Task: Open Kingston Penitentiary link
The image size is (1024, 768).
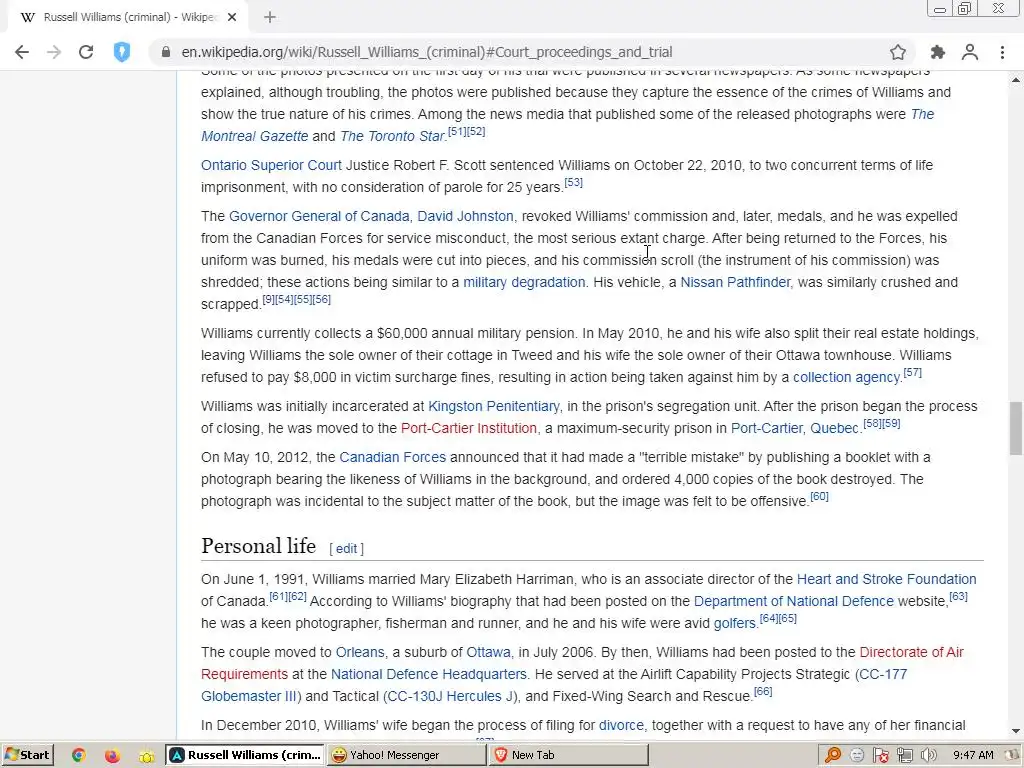Action: tap(494, 406)
